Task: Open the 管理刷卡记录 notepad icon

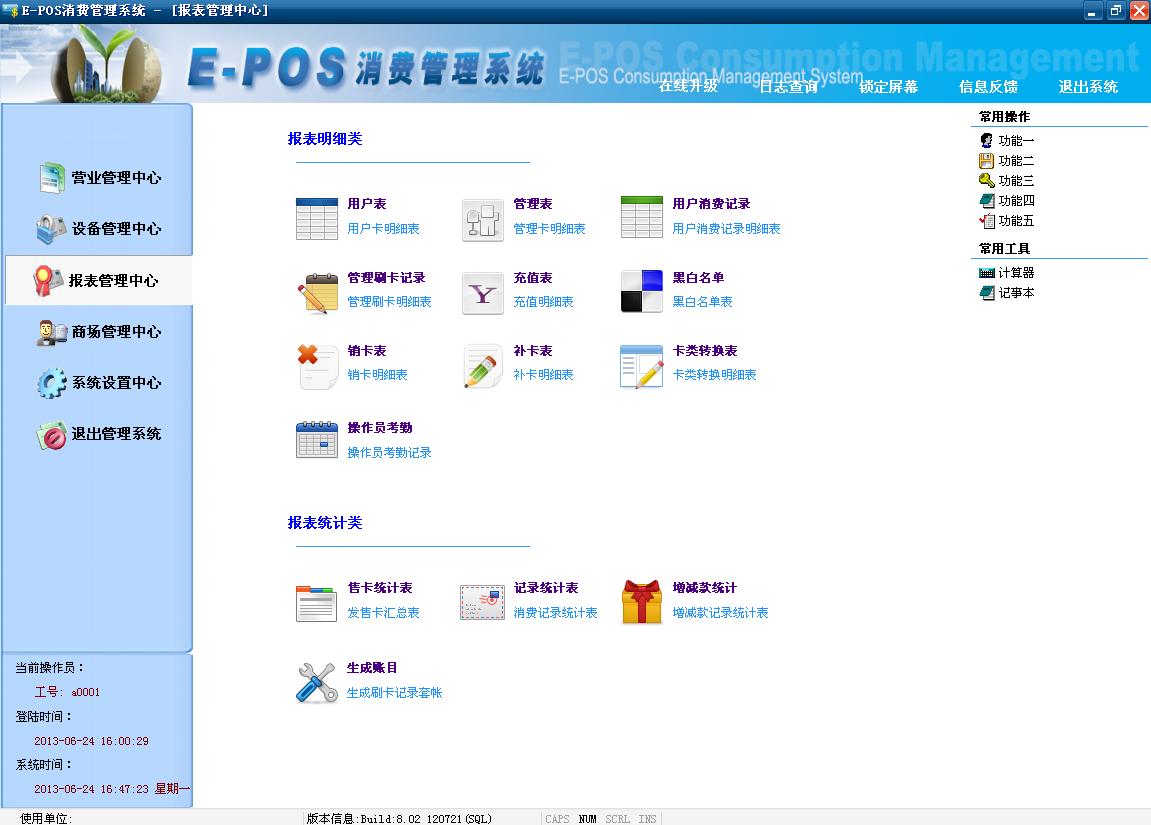Action: click(x=317, y=292)
